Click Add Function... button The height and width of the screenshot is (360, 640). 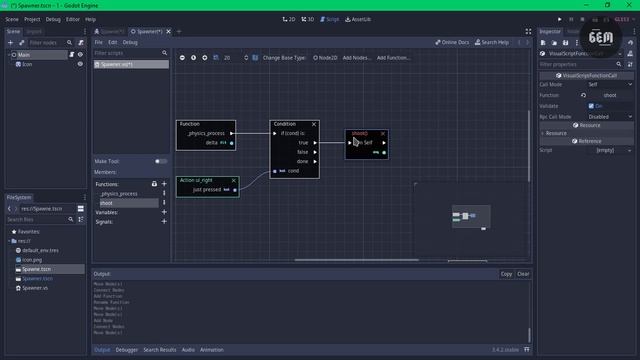point(393,58)
